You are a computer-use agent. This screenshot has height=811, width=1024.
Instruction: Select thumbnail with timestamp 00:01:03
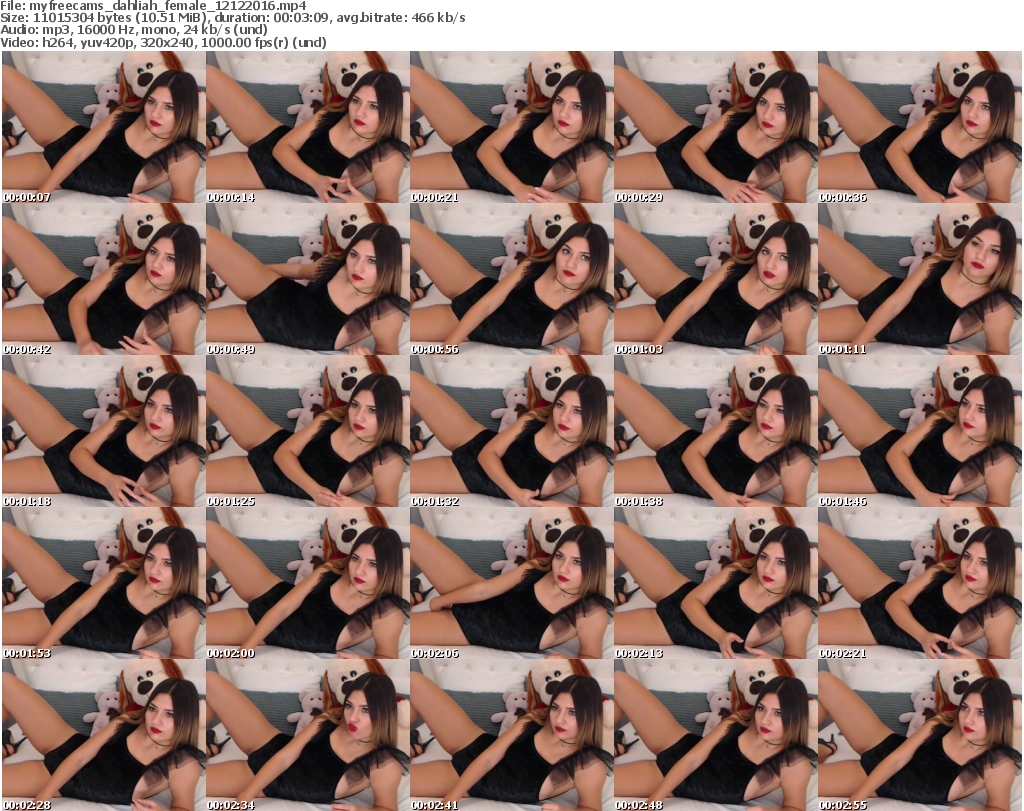[715, 279]
